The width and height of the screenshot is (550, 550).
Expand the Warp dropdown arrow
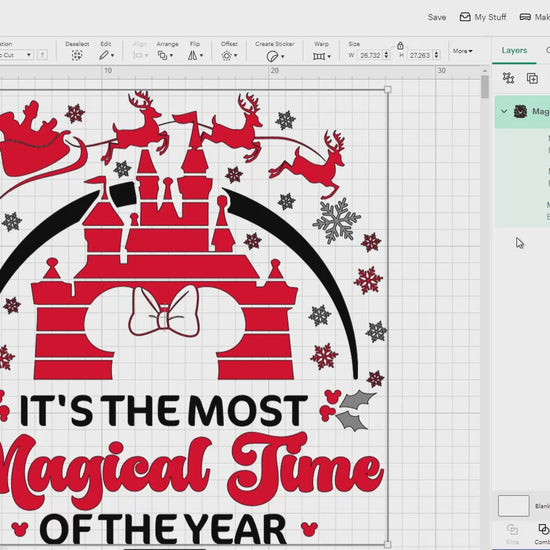(329, 56)
